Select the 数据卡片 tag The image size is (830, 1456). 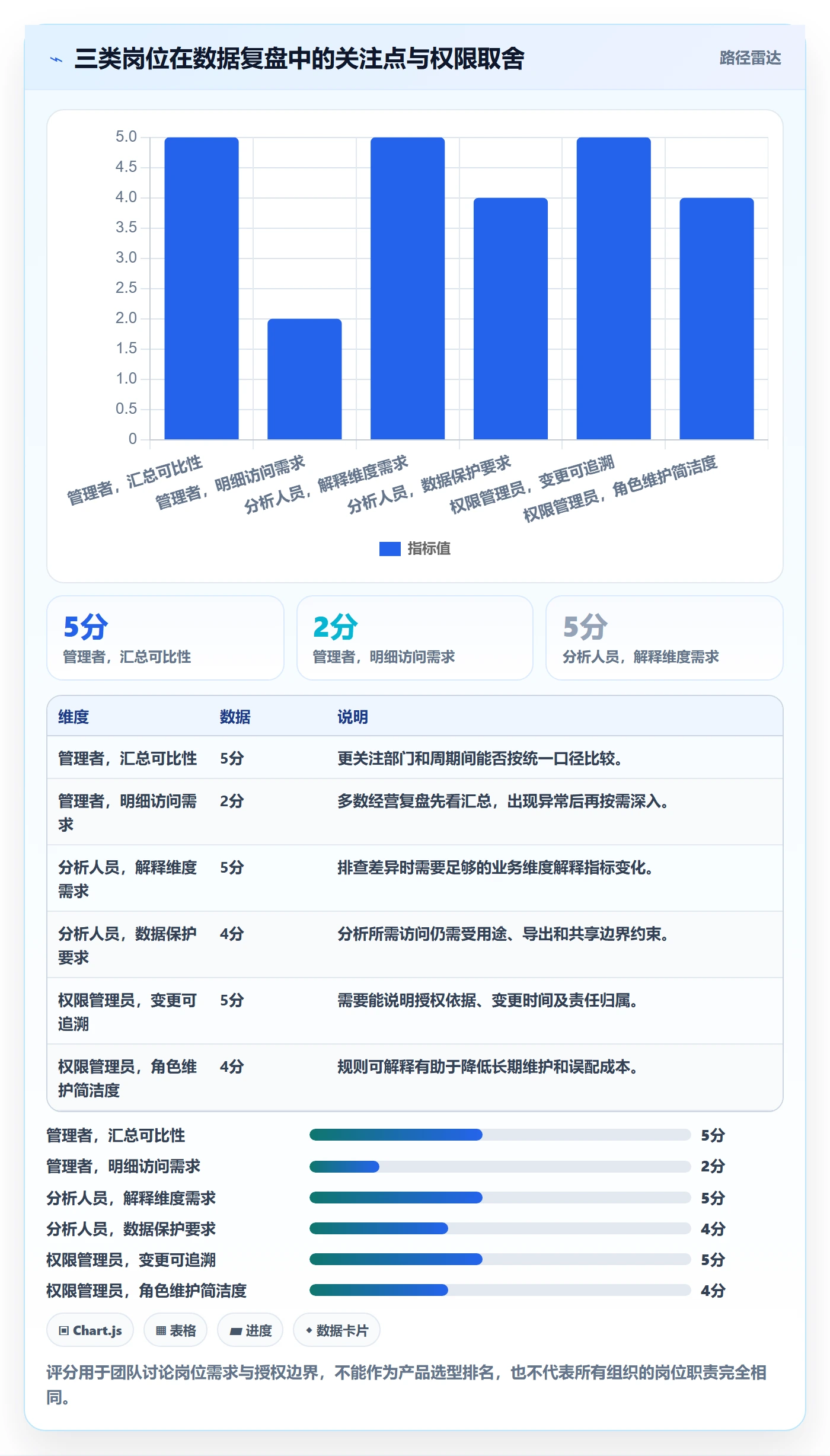[x=336, y=1330]
